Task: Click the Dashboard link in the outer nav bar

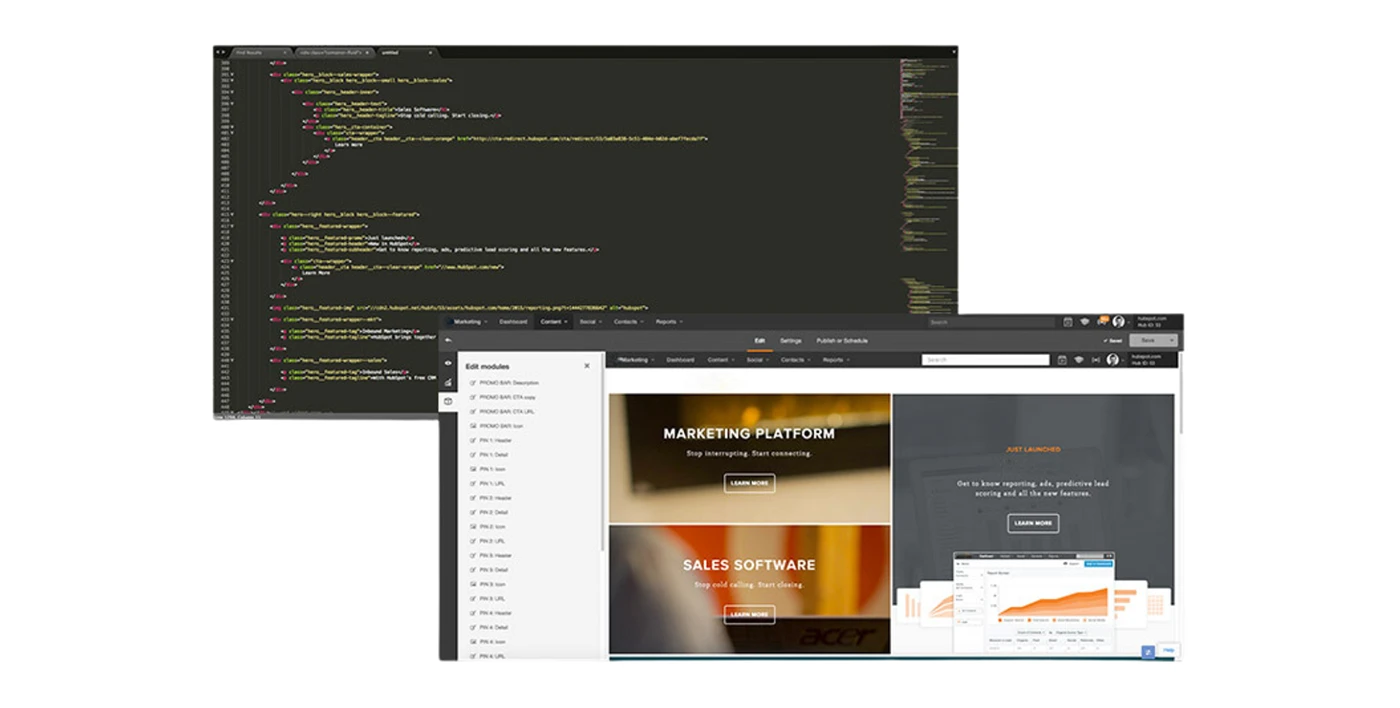Action: pos(513,322)
